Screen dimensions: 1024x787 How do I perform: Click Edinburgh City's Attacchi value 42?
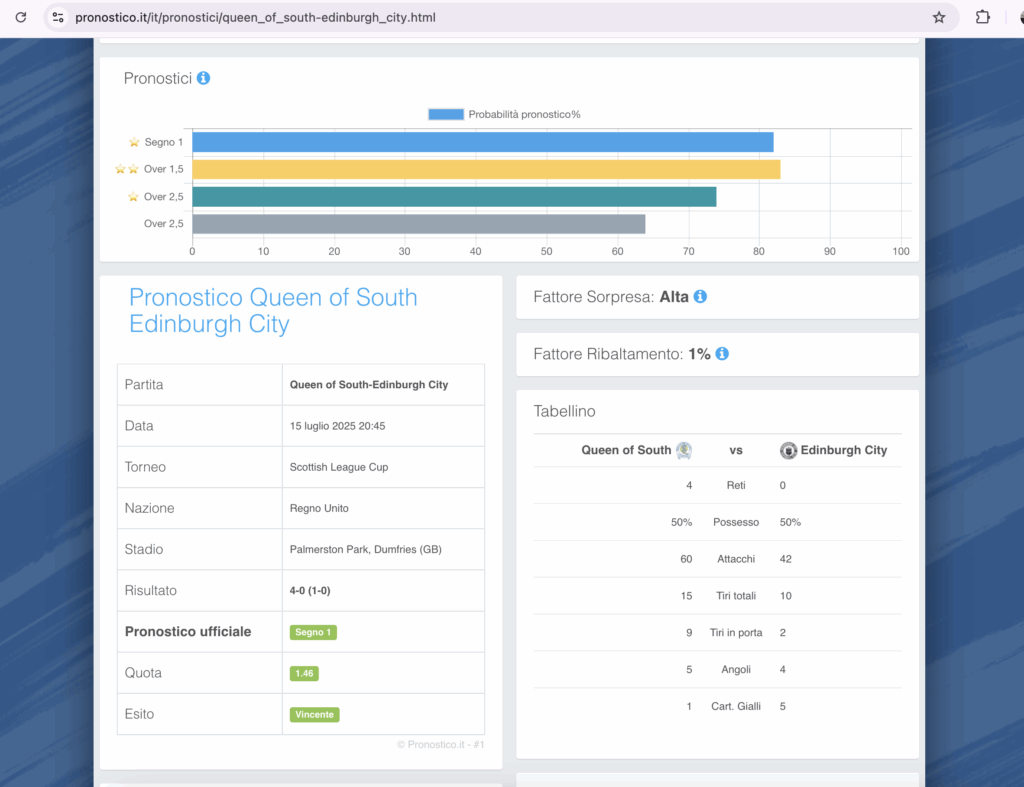tap(786, 559)
